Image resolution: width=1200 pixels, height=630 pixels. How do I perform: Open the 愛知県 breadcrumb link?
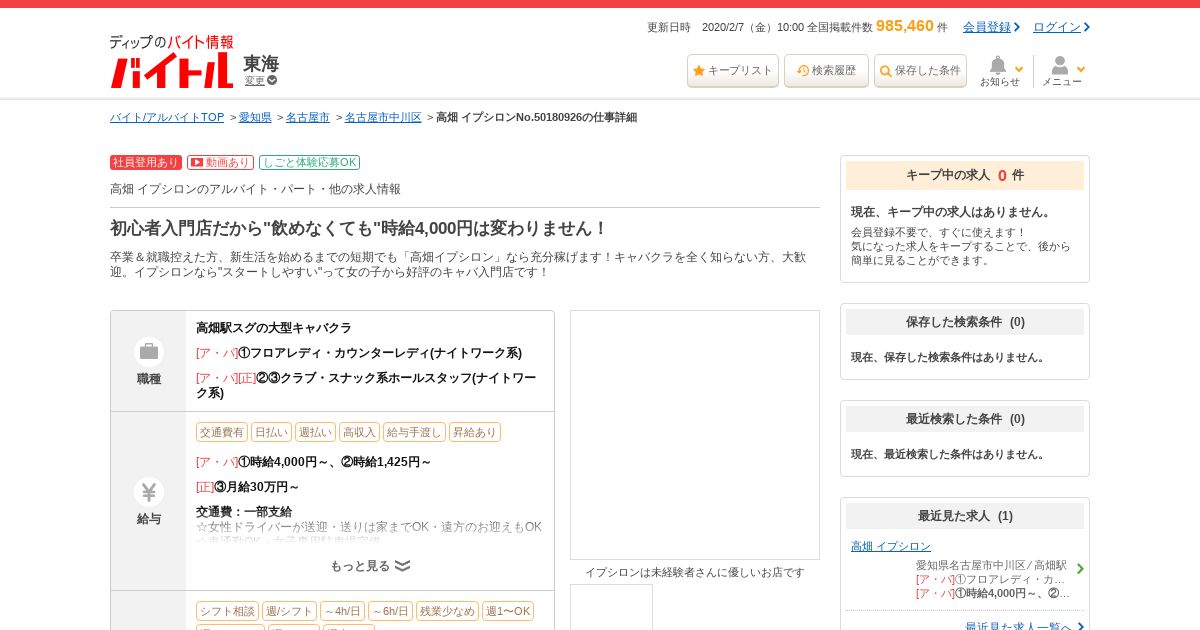point(255,117)
